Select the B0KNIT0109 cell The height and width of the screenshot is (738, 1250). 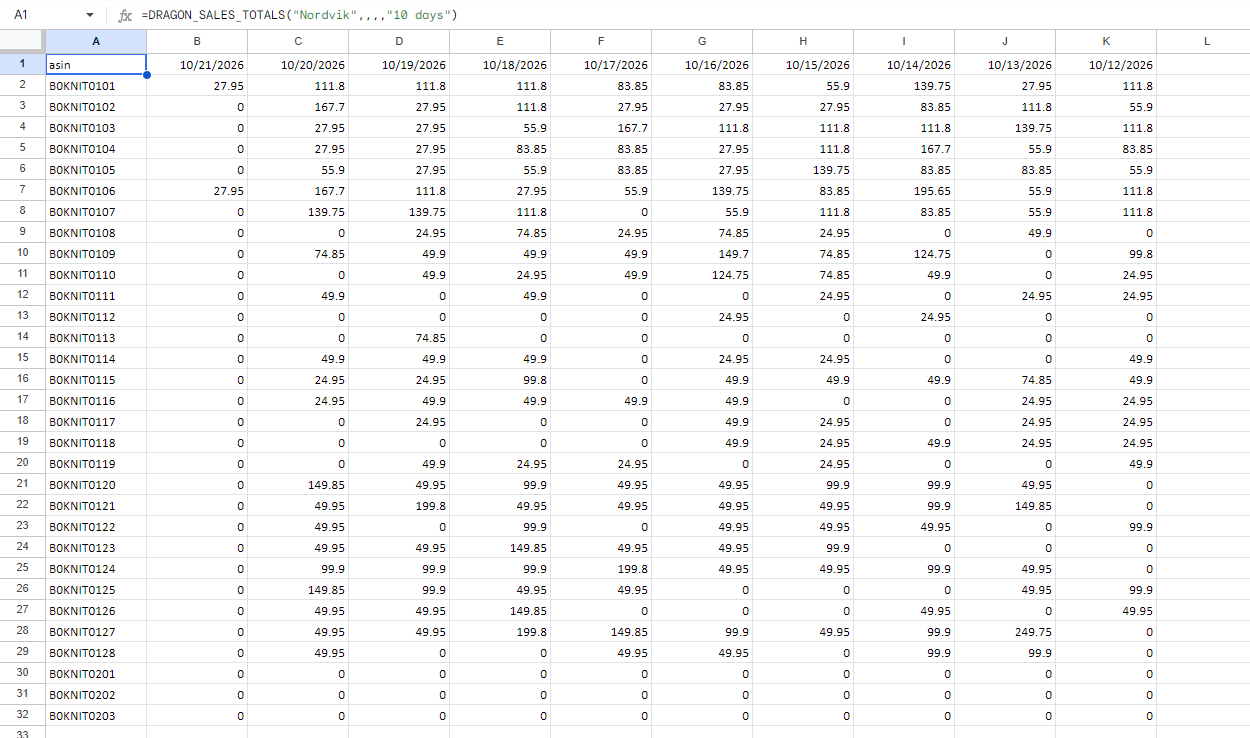coord(96,253)
